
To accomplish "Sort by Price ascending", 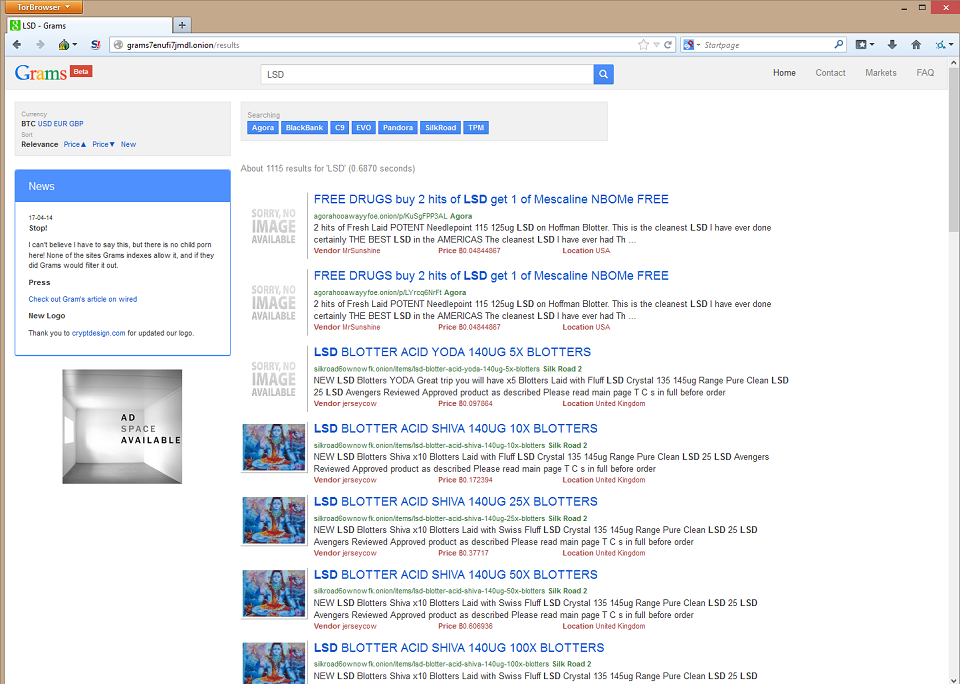I will point(75,145).
